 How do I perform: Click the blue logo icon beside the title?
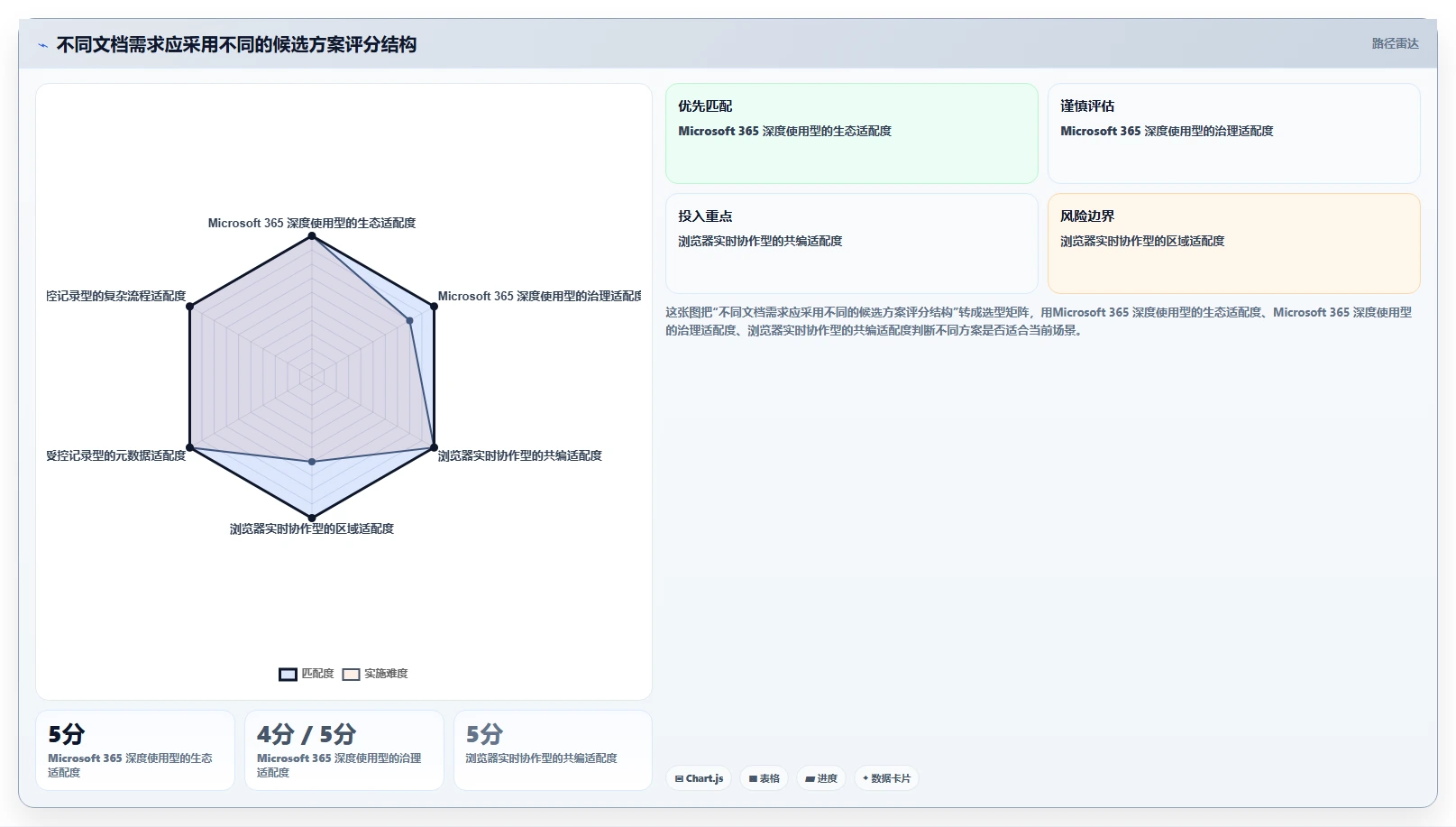[x=42, y=45]
